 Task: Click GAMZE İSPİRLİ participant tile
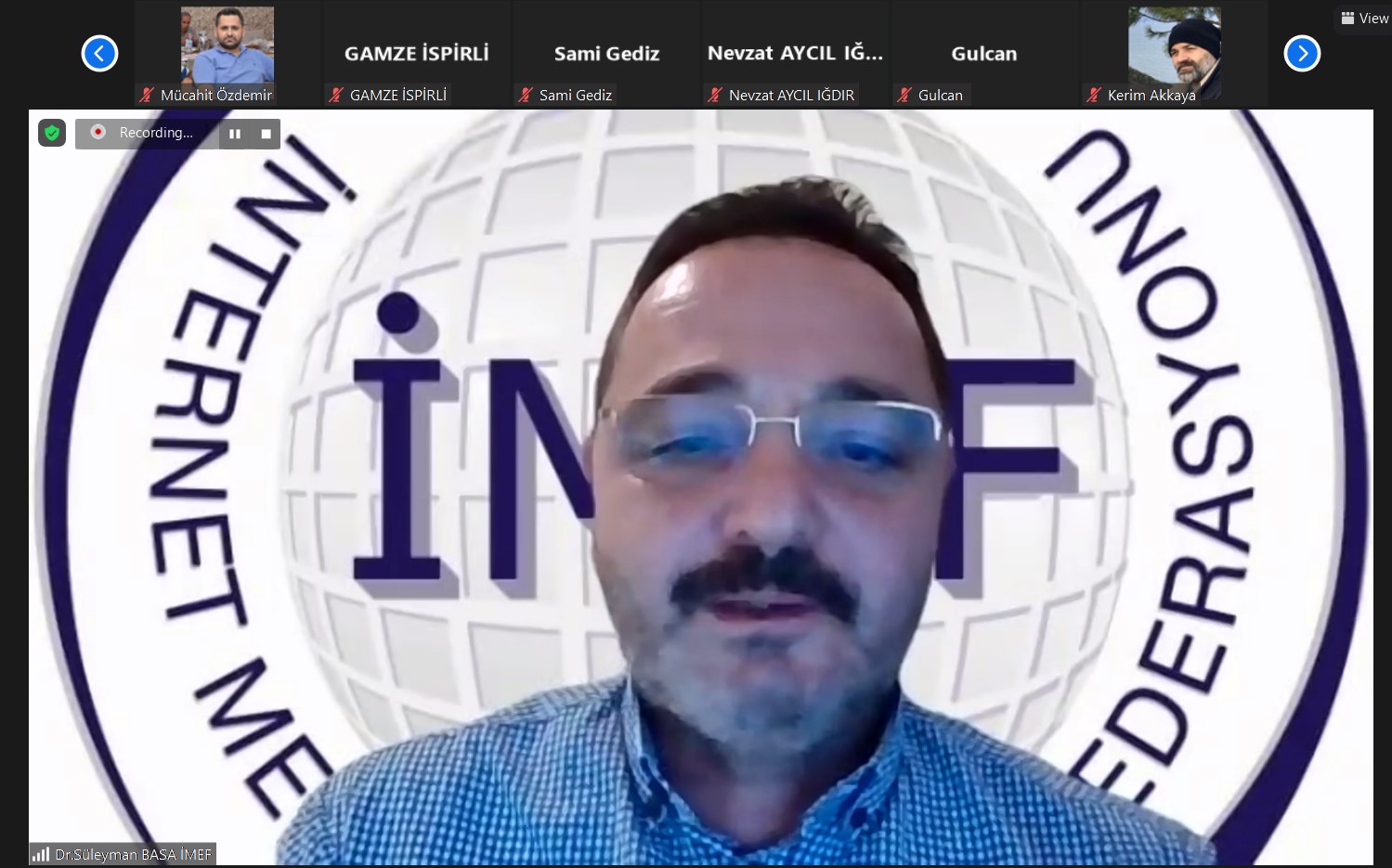tap(416, 54)
